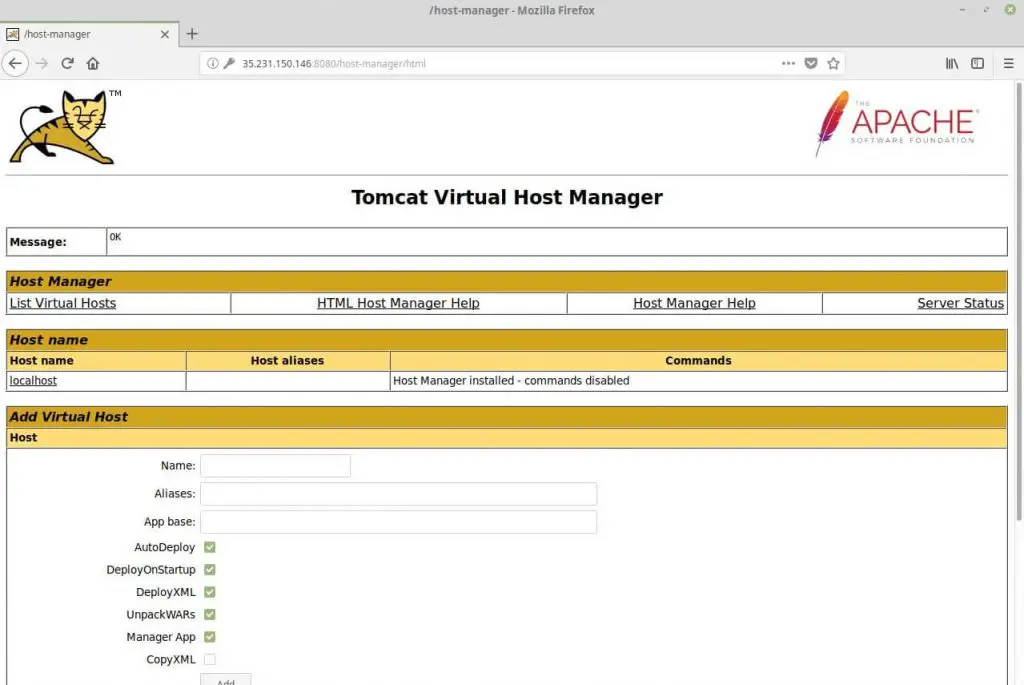This screenshot has width=1024, height=685.
Task: Show site information icon in address bar
Action: tap(212, 63)
